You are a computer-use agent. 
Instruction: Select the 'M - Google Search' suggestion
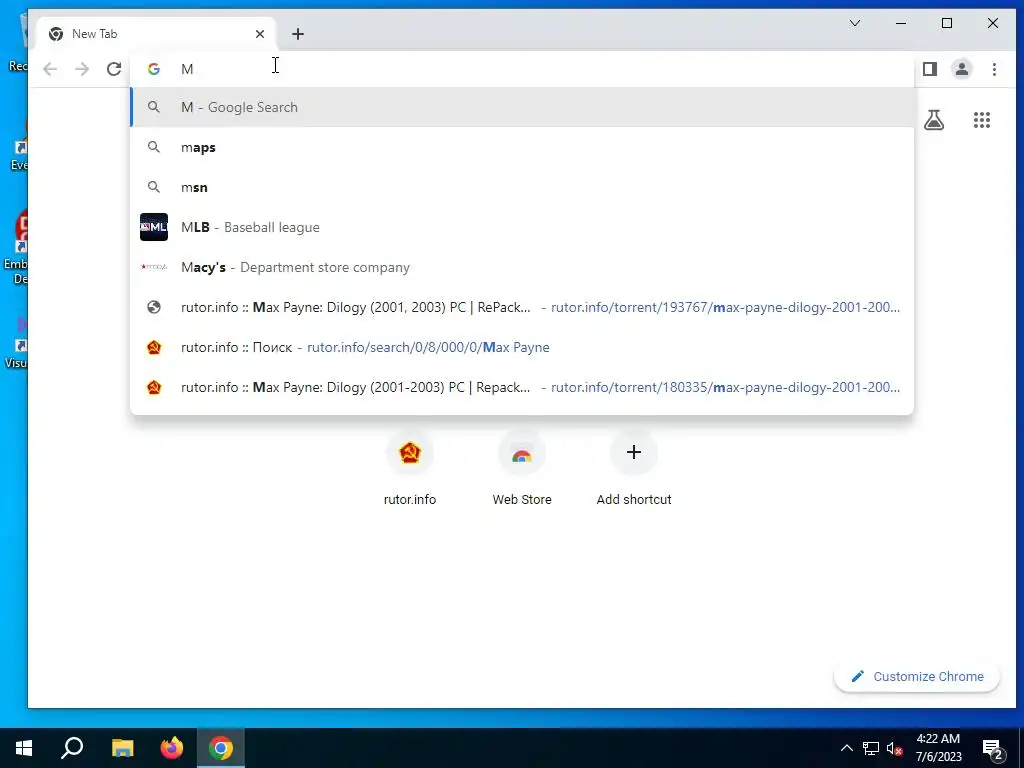pos(522,107)
